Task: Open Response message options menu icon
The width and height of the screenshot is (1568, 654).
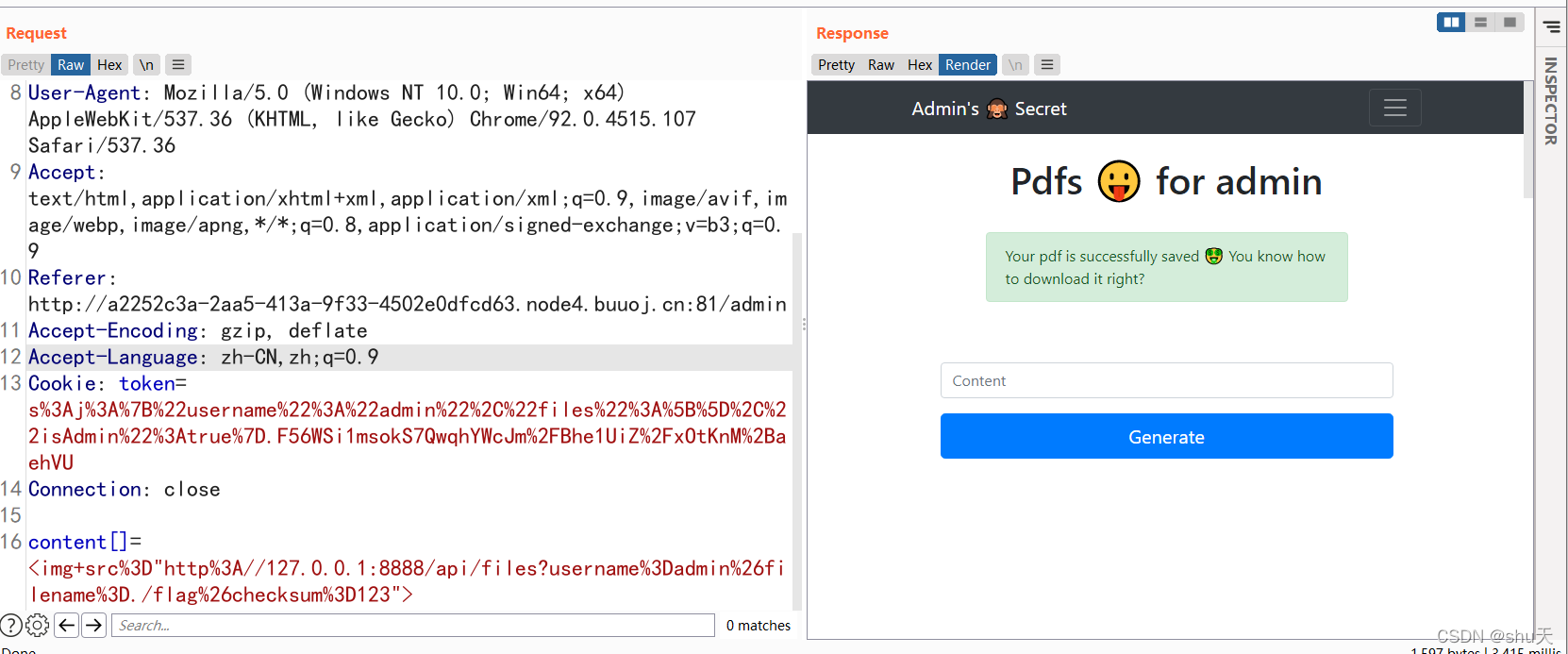Action: (1047, 65)
